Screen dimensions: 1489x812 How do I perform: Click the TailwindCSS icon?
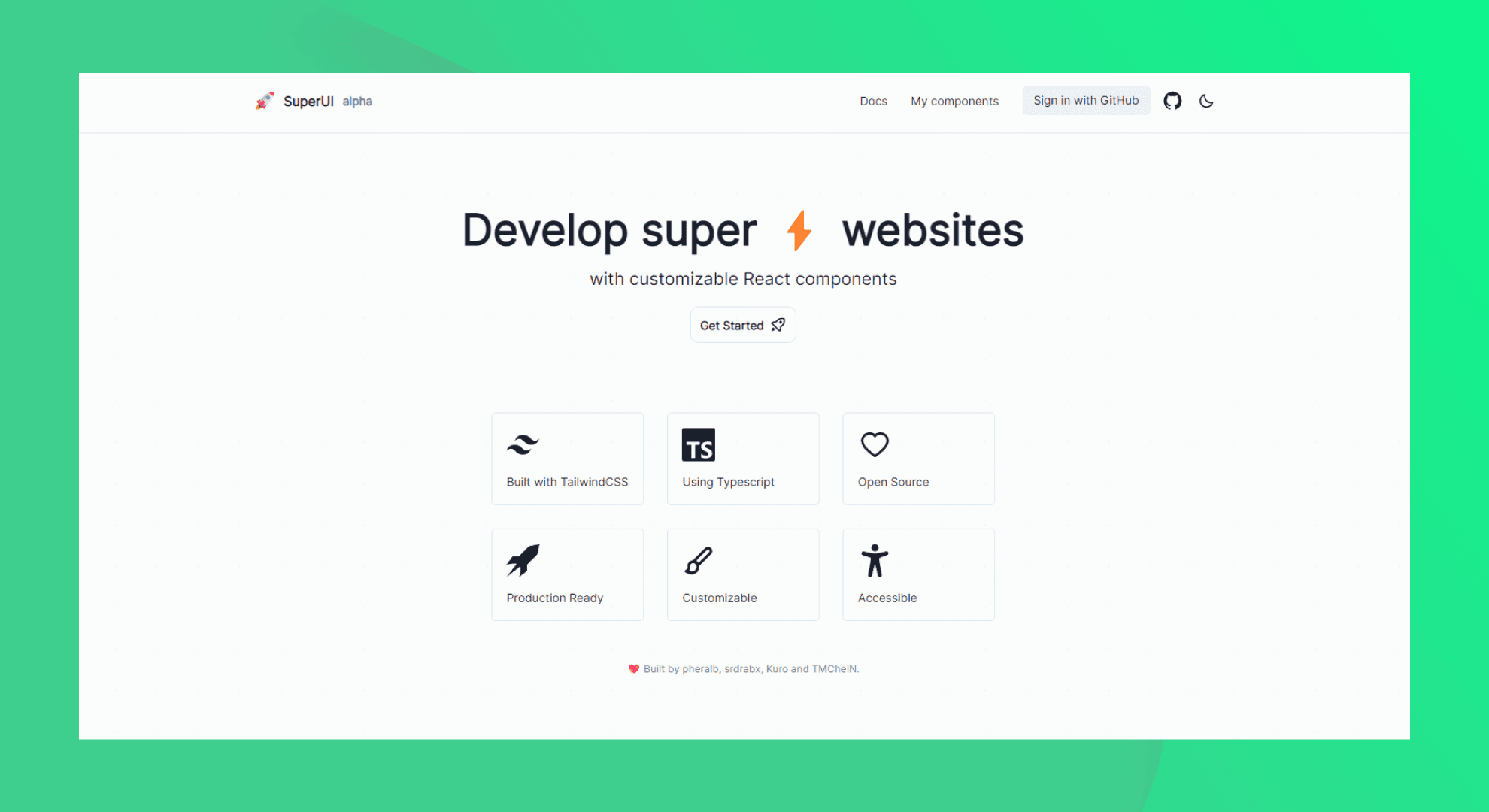[523, 445]
